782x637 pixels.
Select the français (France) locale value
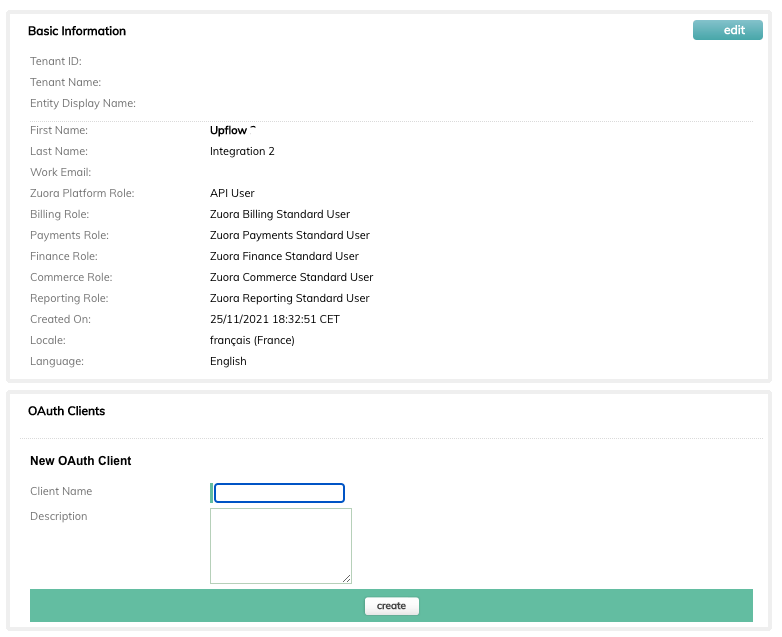[x=252, y=340]
